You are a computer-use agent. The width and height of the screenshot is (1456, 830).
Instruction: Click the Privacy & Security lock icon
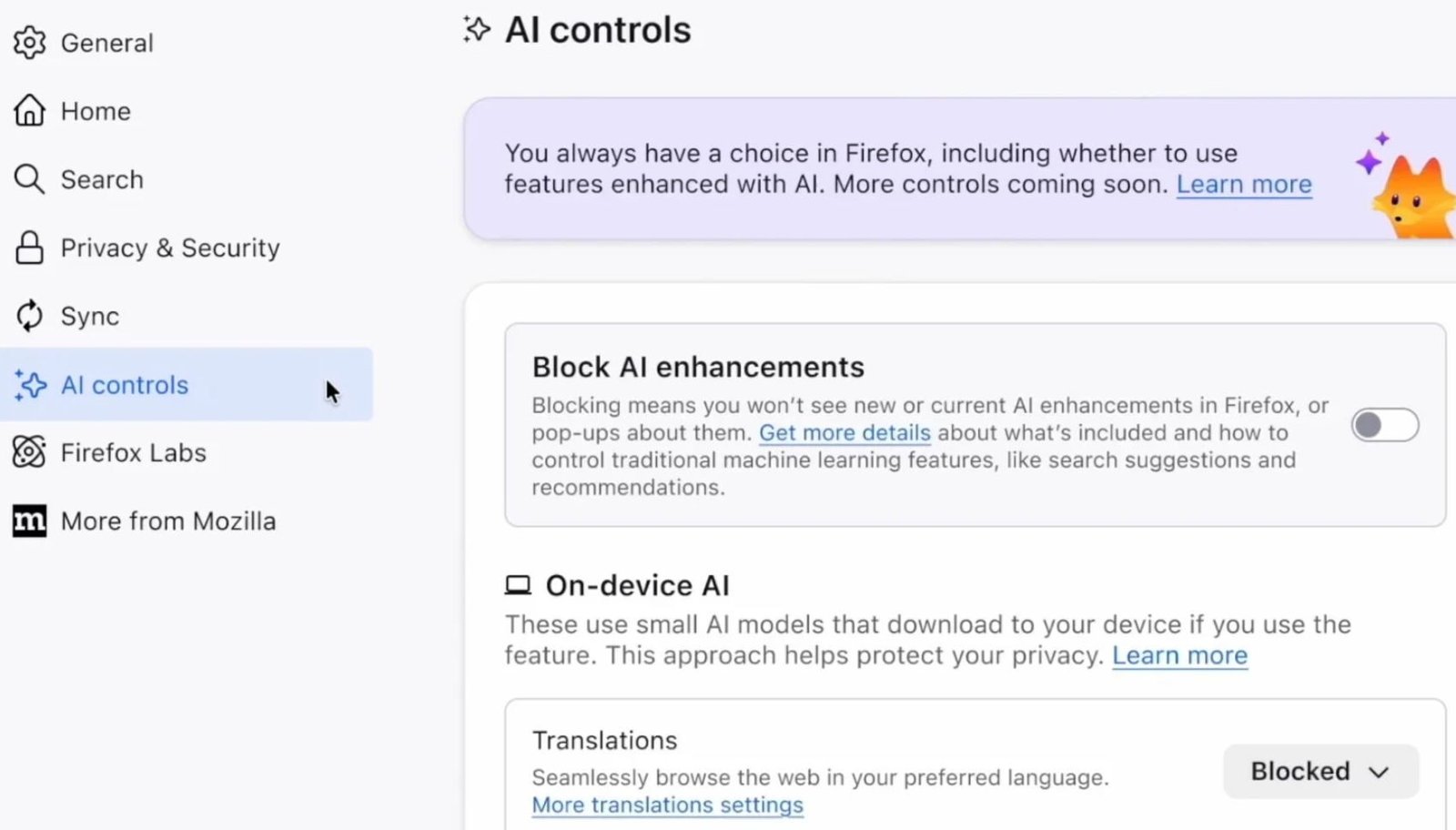[29, 248]
